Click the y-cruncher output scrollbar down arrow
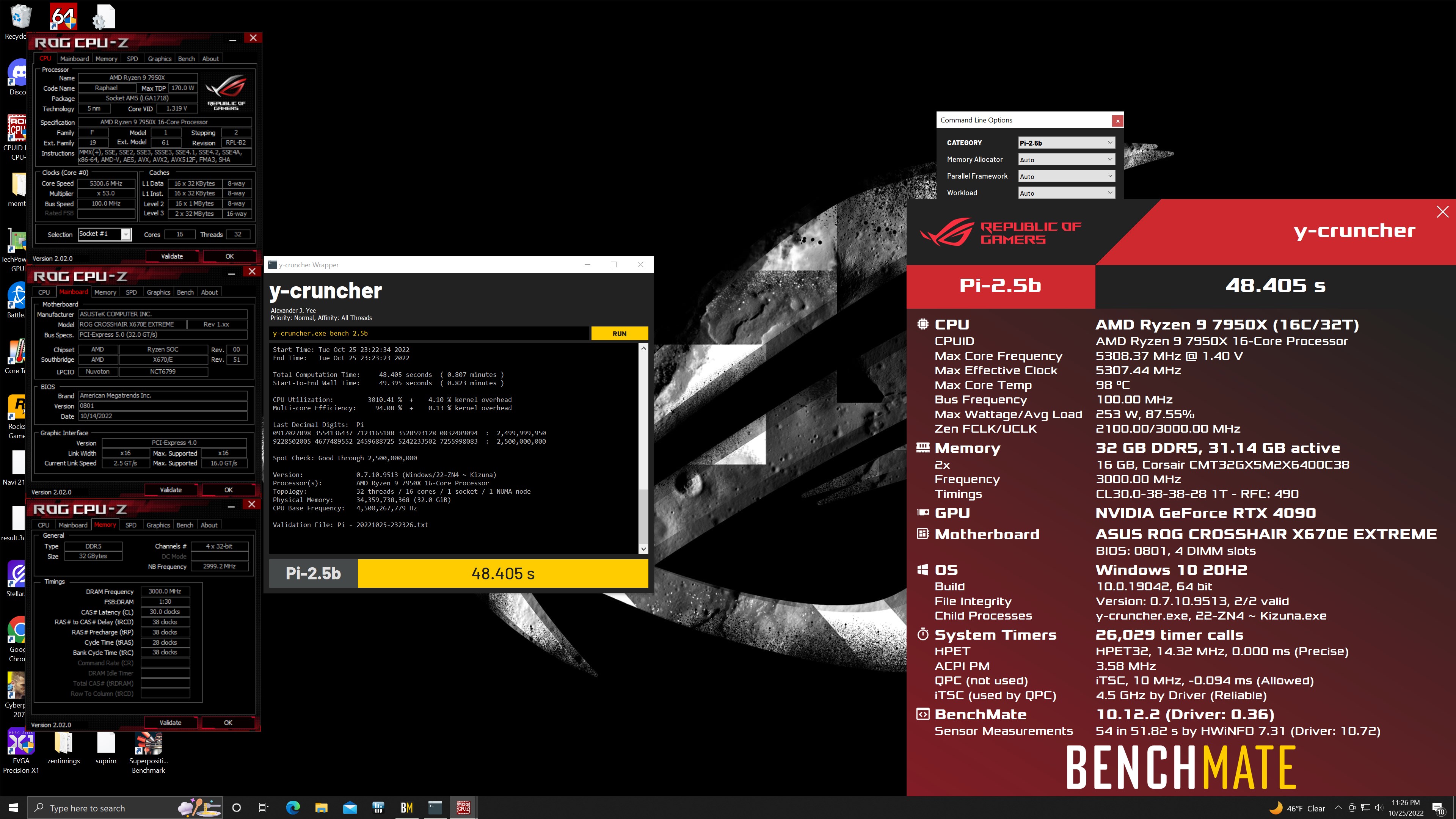The width and height of the screenshot is (1456, 819). (x=643, y=549)
